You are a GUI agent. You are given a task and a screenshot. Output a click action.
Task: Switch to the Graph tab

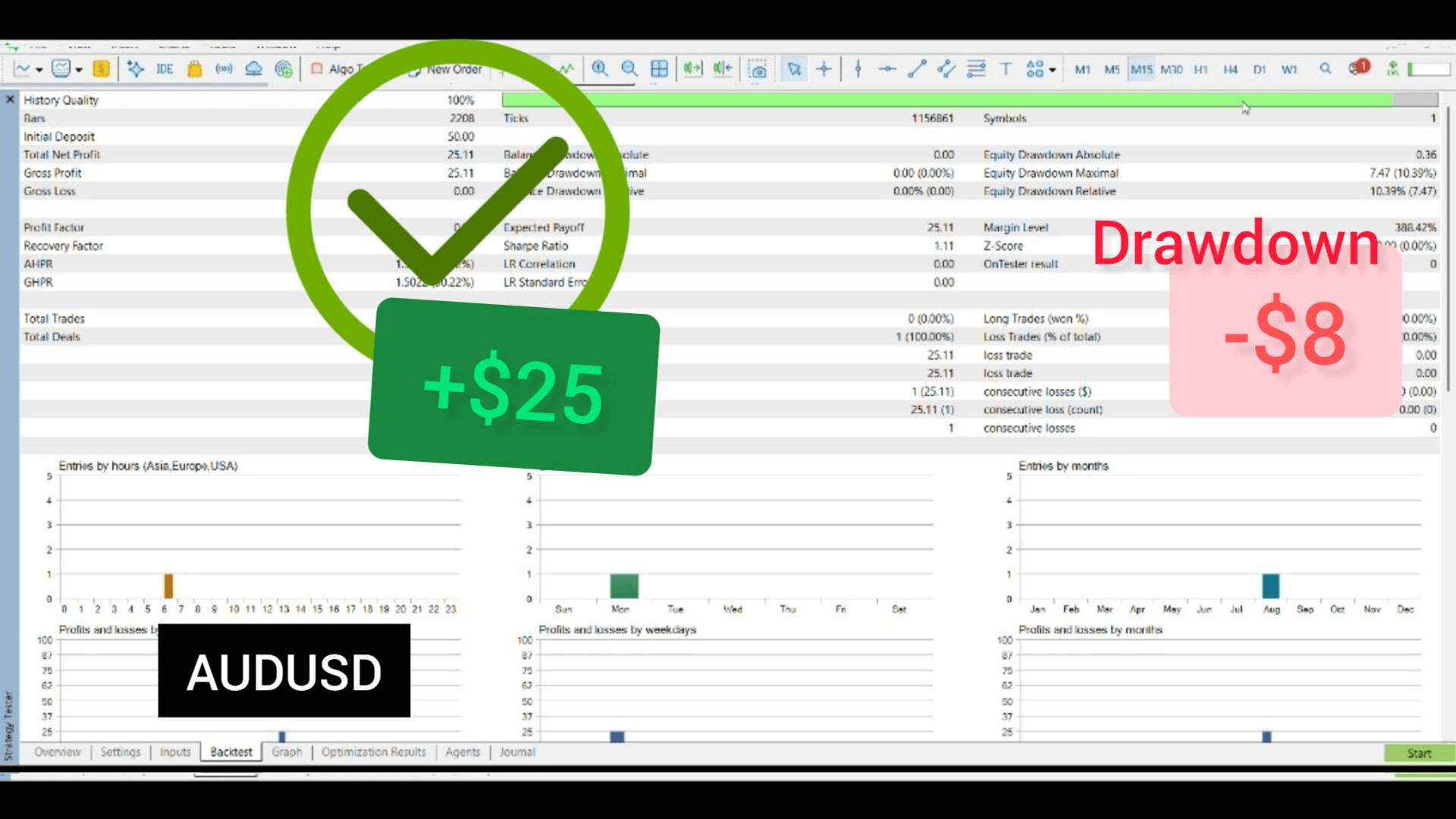click(x=287, y=752)
